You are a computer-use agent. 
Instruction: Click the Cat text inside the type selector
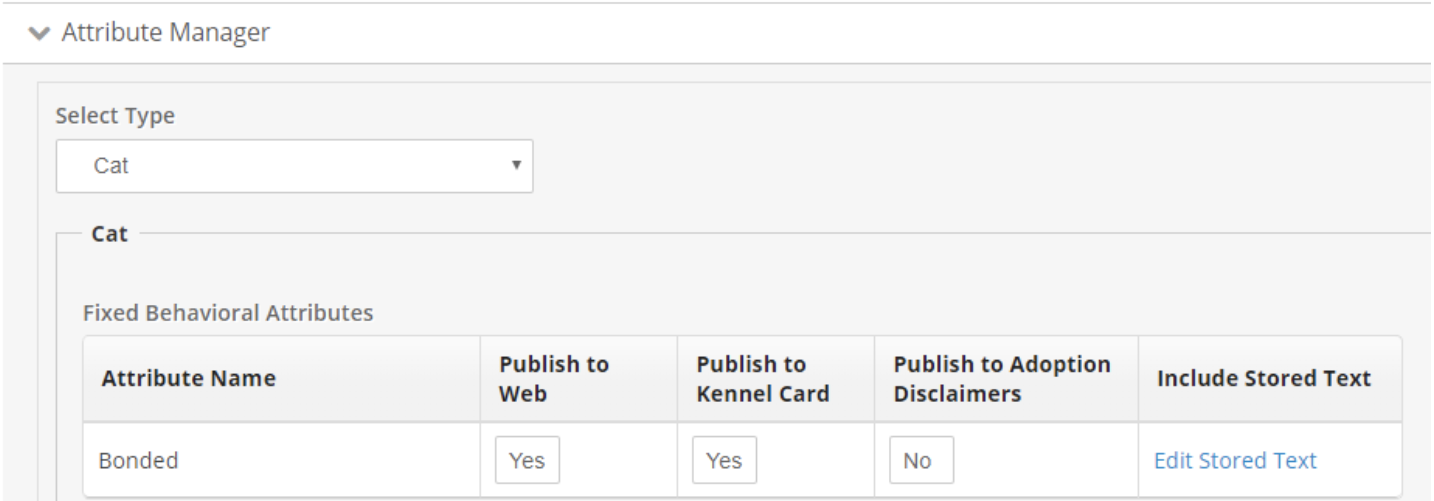pos(111,167)
